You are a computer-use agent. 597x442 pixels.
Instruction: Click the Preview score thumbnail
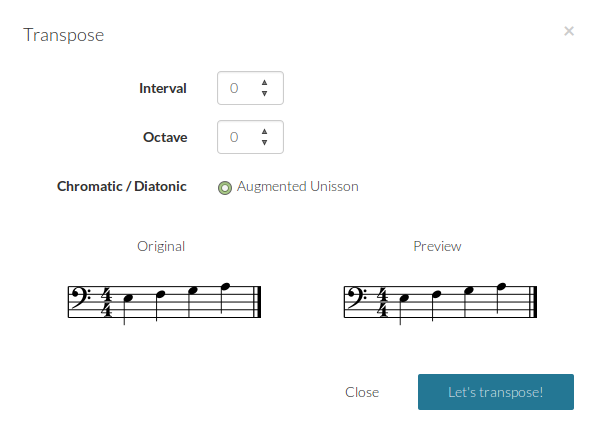click(x=440, y=303)
